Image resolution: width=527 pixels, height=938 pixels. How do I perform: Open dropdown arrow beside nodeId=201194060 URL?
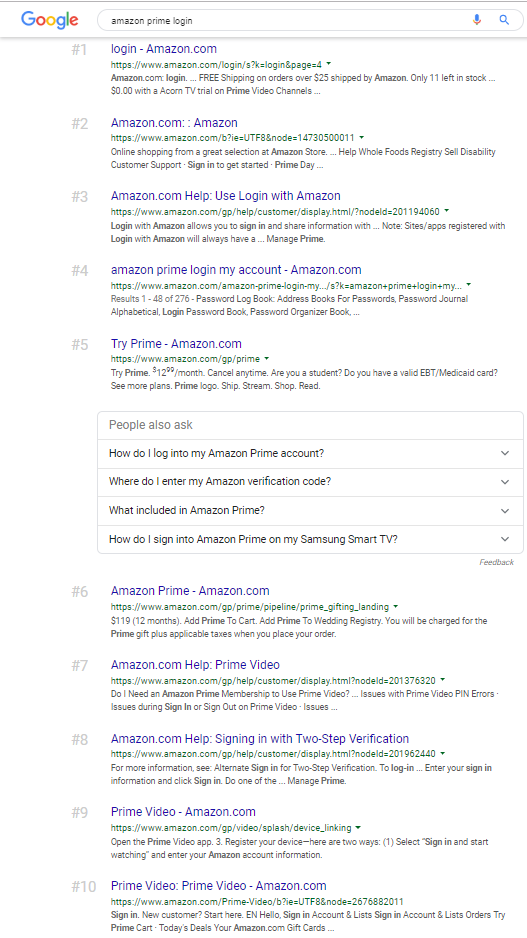click(x=447, y=211)
